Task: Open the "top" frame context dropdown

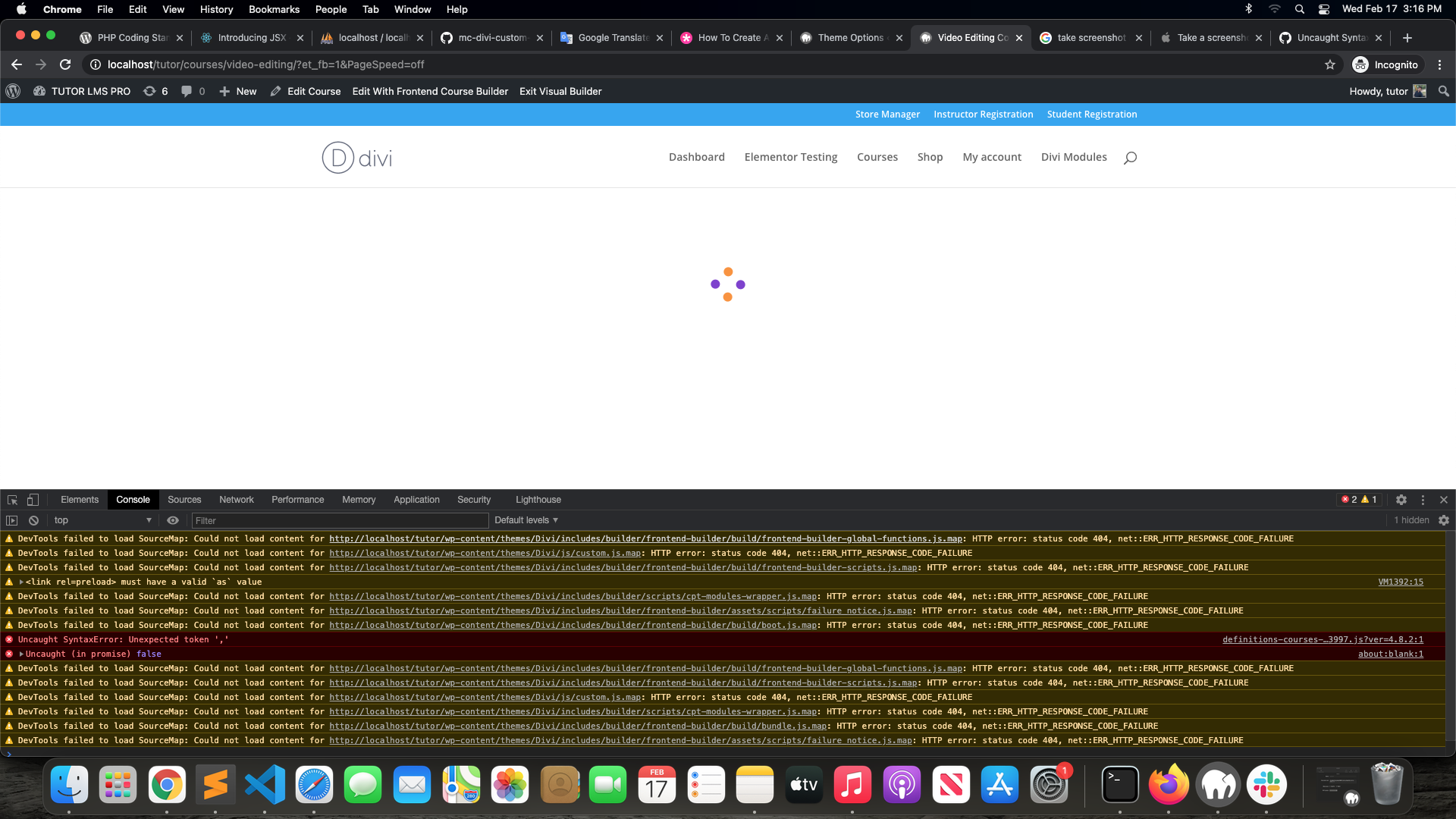Action: (102, 520)
